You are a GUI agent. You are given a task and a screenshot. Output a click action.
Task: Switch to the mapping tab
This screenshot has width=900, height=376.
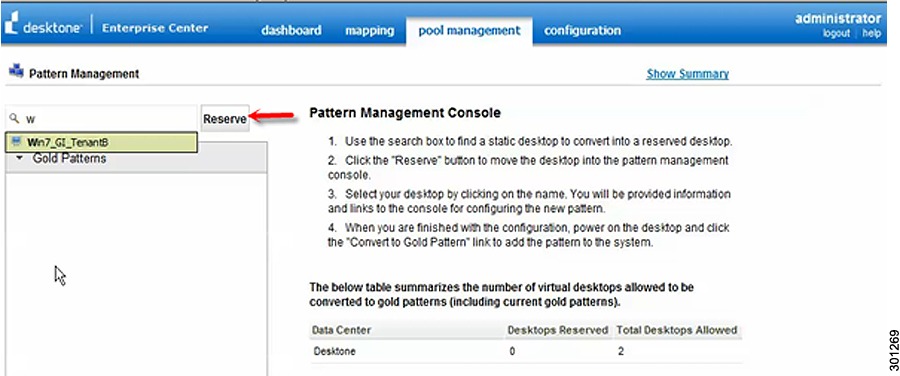pos(369,30)
